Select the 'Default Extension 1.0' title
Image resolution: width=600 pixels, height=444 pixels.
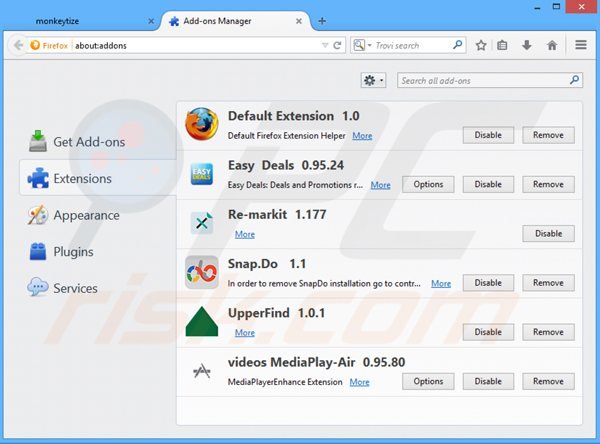pyautogui.click(x=293, y=116)
